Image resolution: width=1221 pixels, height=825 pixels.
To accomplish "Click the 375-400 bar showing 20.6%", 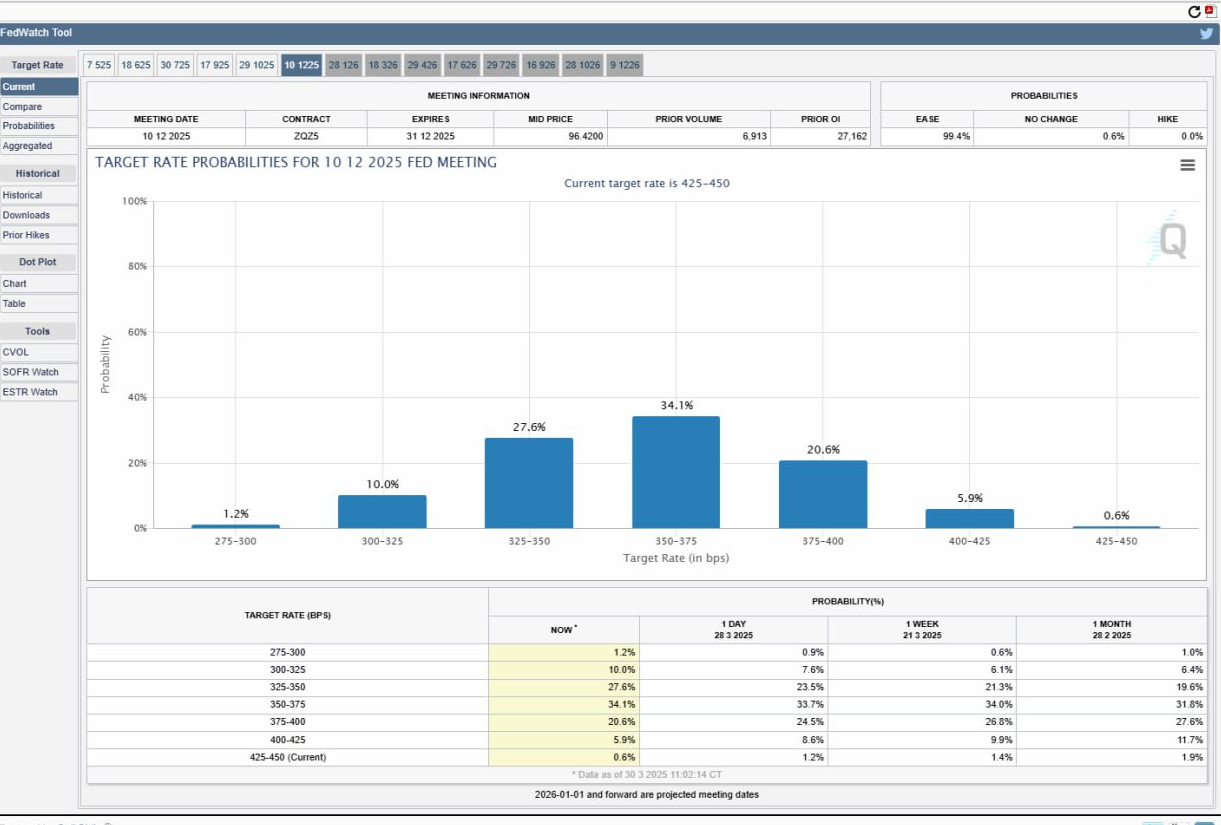I will click(x=823, y=494).
